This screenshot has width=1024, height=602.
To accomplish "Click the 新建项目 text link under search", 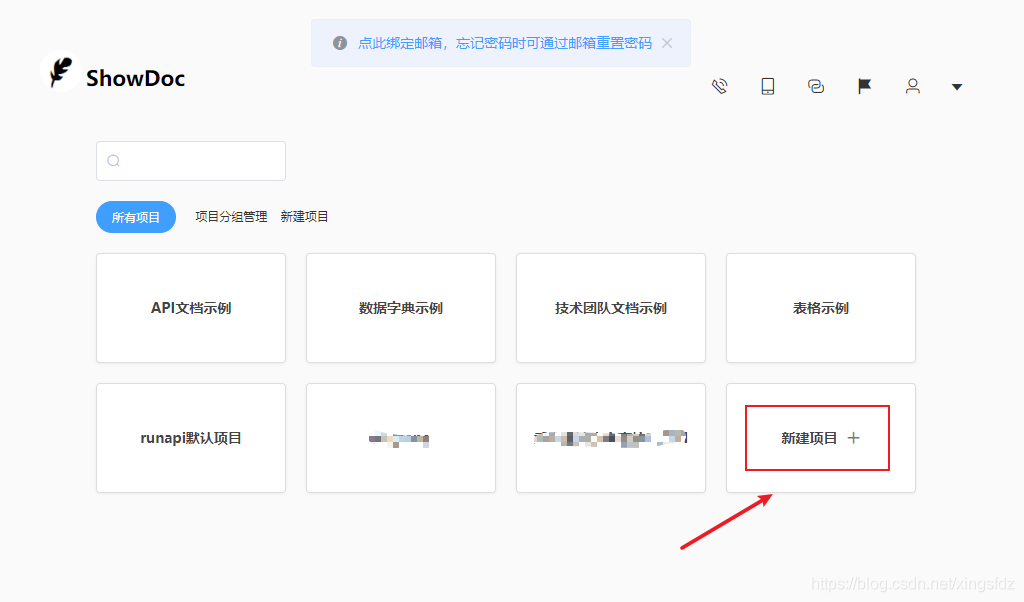I will 305,217.
